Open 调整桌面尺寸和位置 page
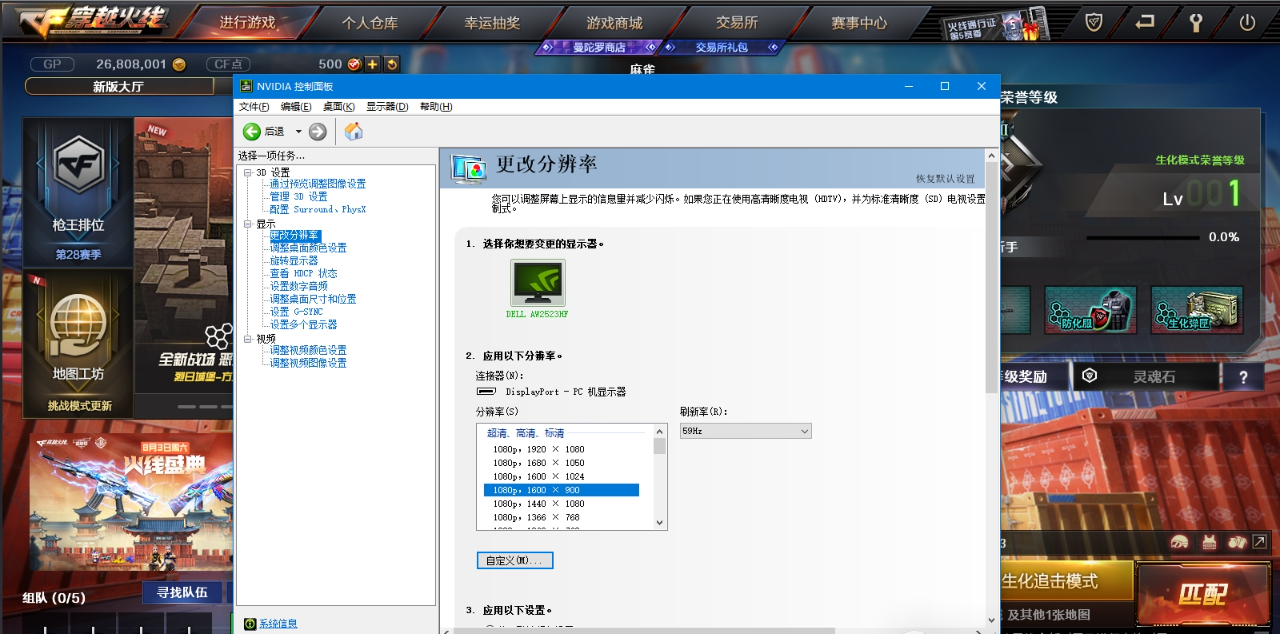Viewport: 1280px width, 634px height. tap(313, 299)
